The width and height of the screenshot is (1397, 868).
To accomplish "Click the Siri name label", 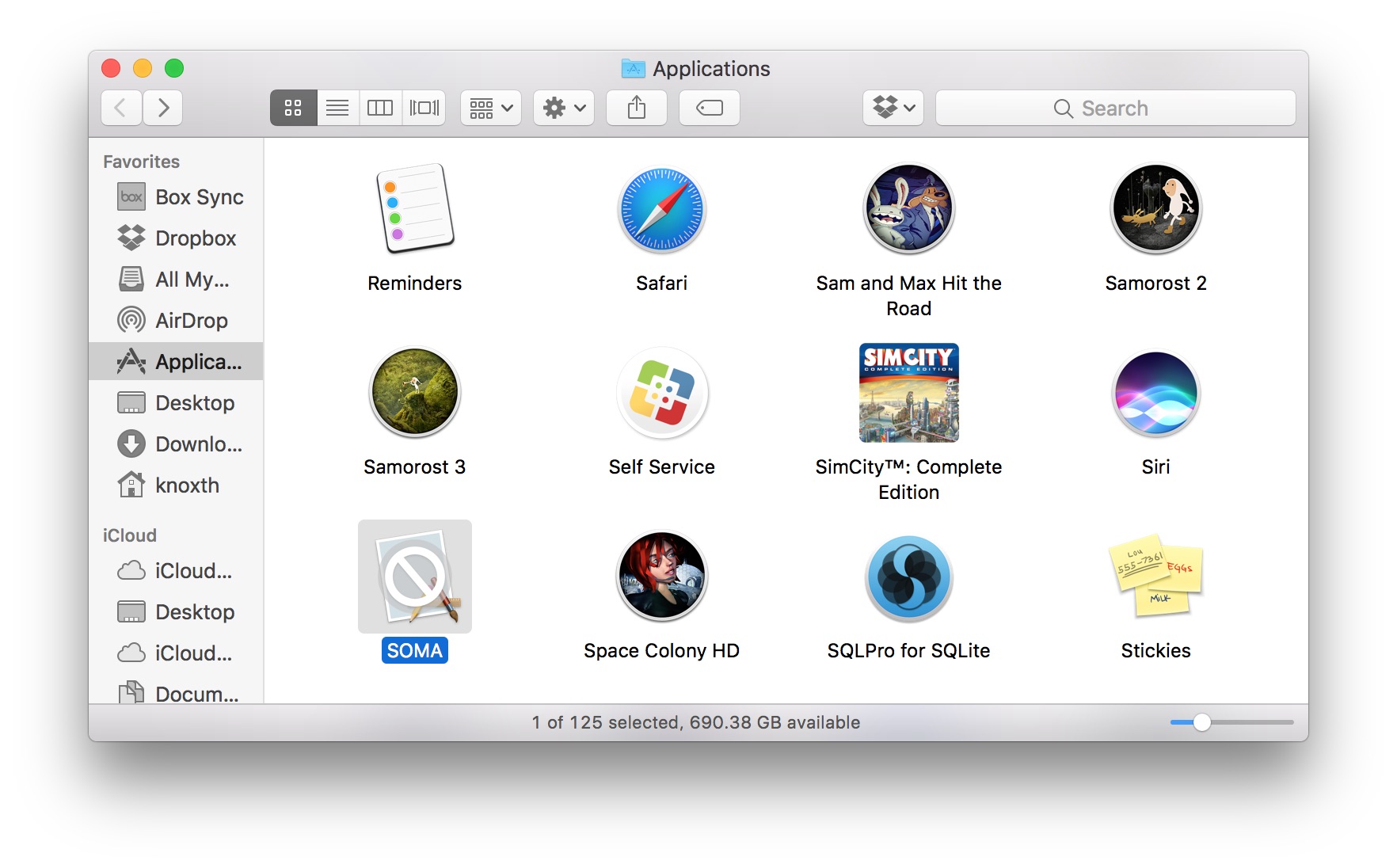I will pos(1155,467).
